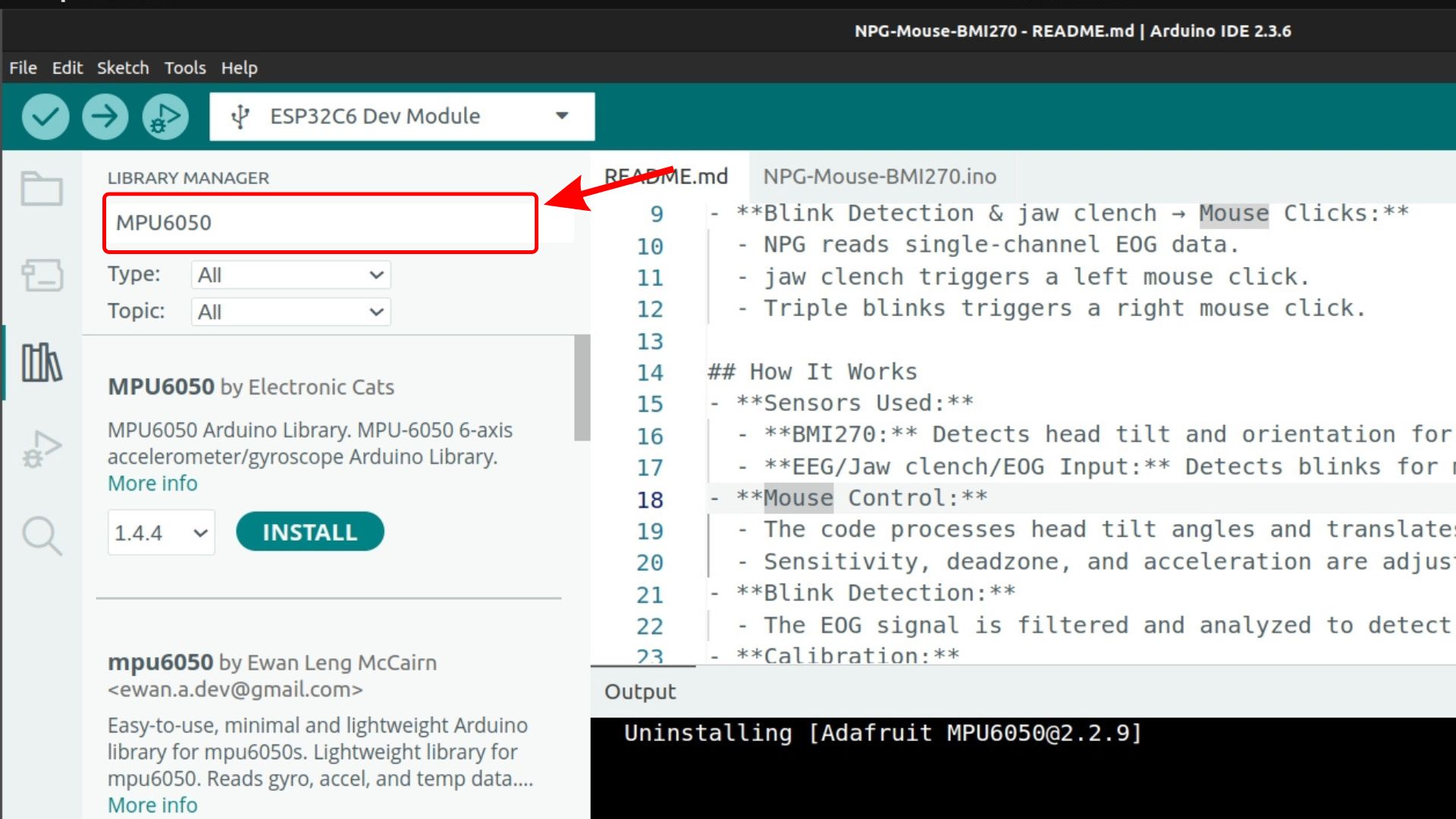Open the 1.4.4 version dropdown
The image size is (1456, 819).
click(x=161, y=532)
